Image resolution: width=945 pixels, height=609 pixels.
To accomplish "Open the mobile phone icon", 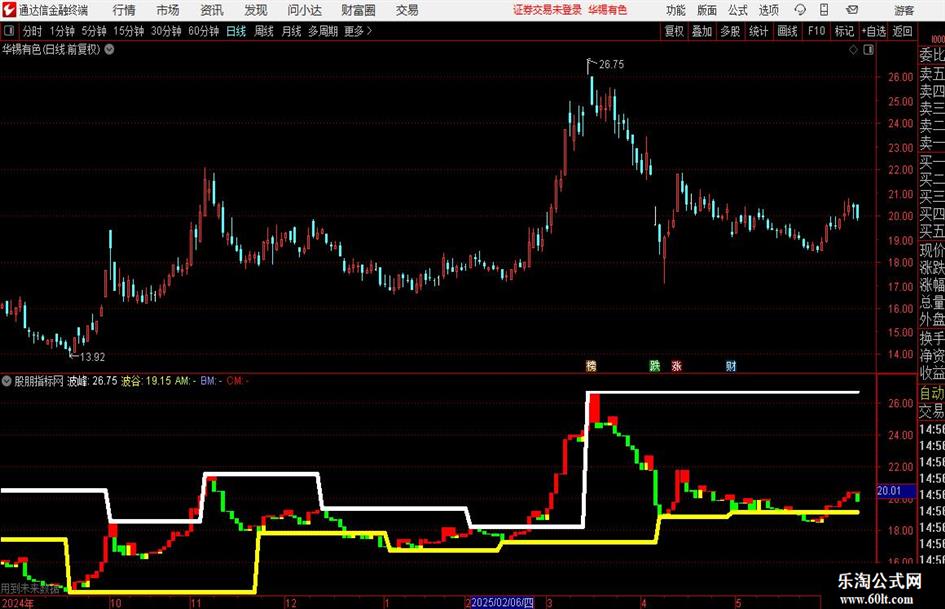I will coord(824,10).
